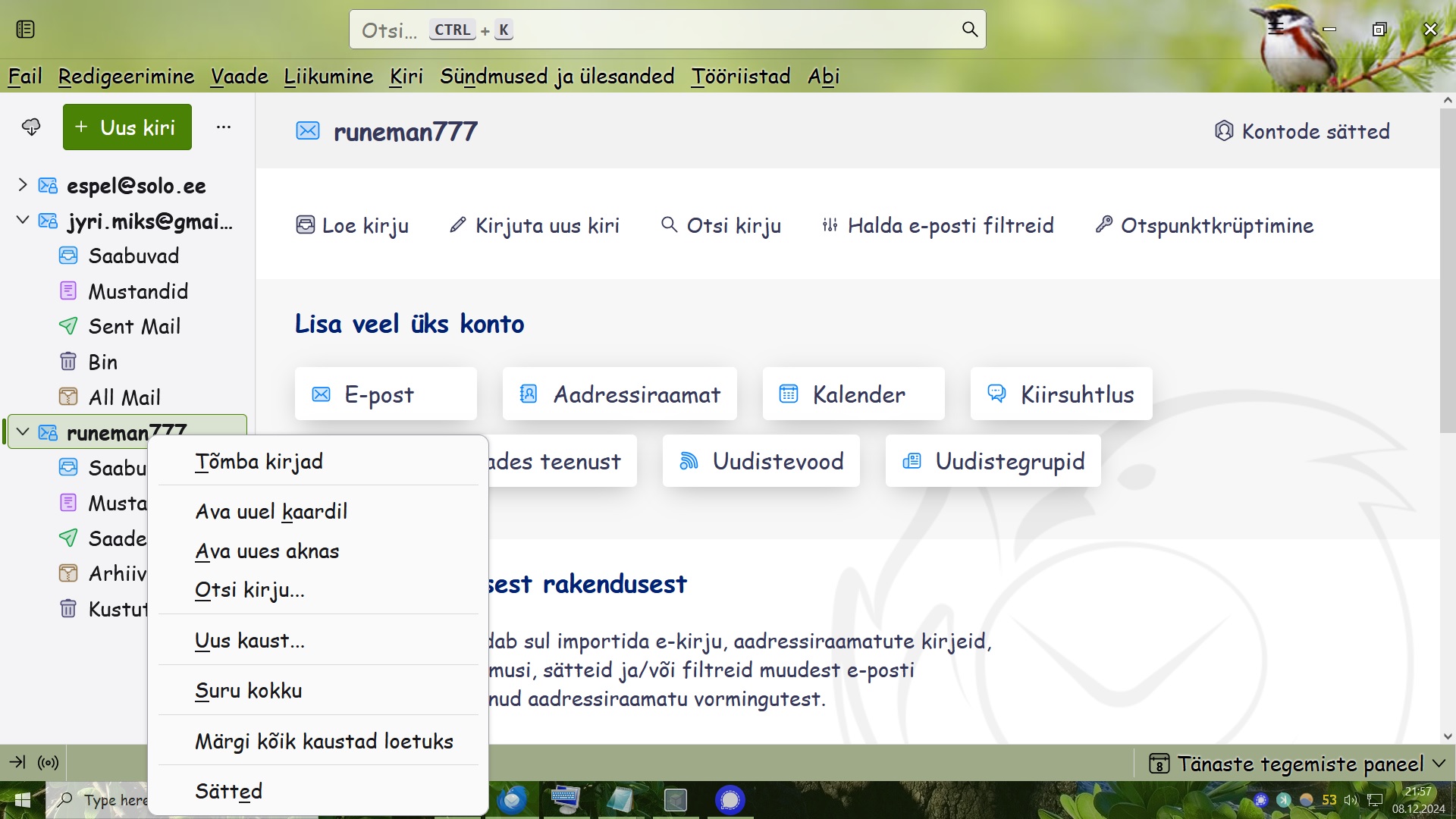Select Uus kaust... menu entry

pyautogui.click(x=318, y=641)
